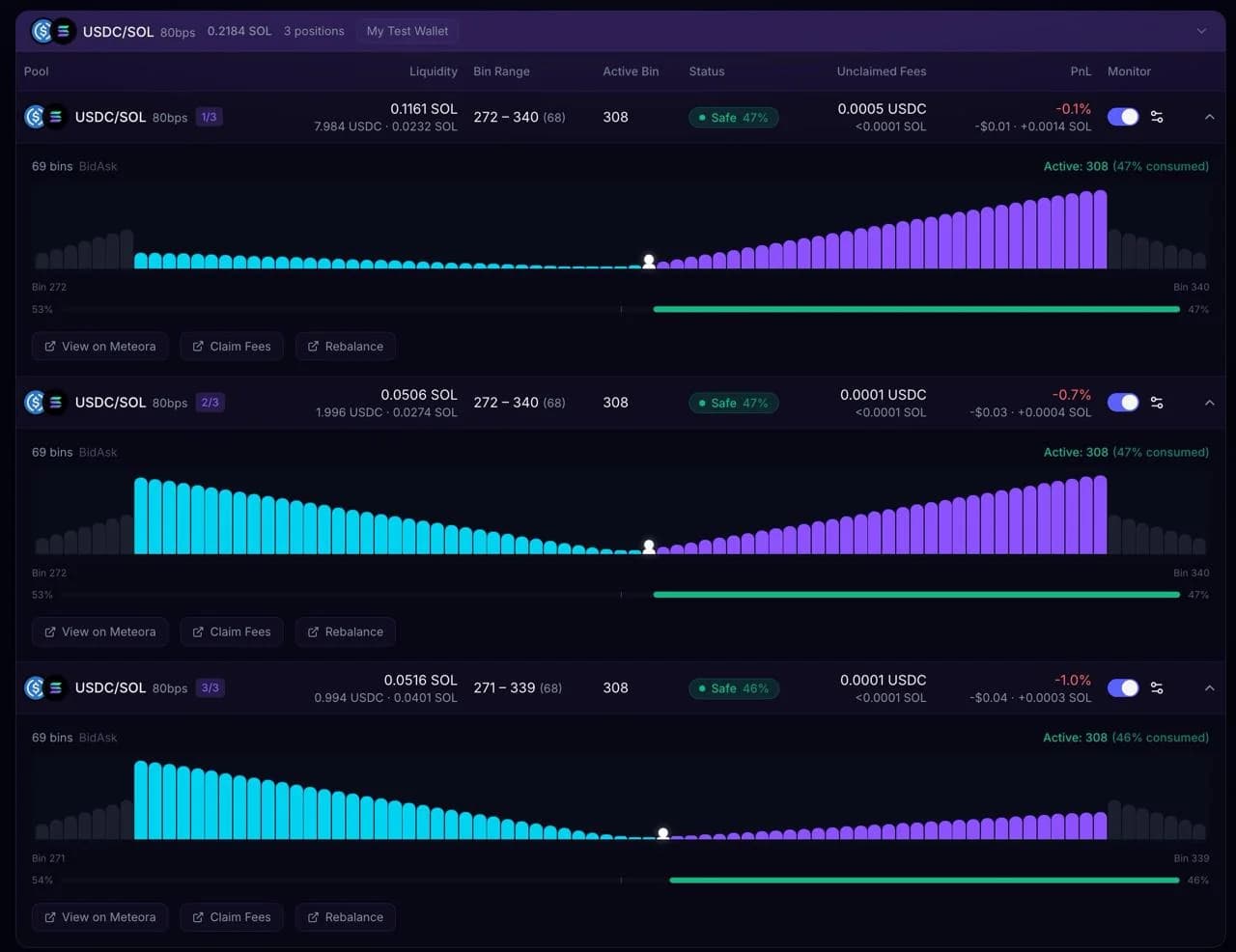1236x952 pixels.
Task: Click the 271 – 339 bin range text
Action: click(x=504, y=687)
